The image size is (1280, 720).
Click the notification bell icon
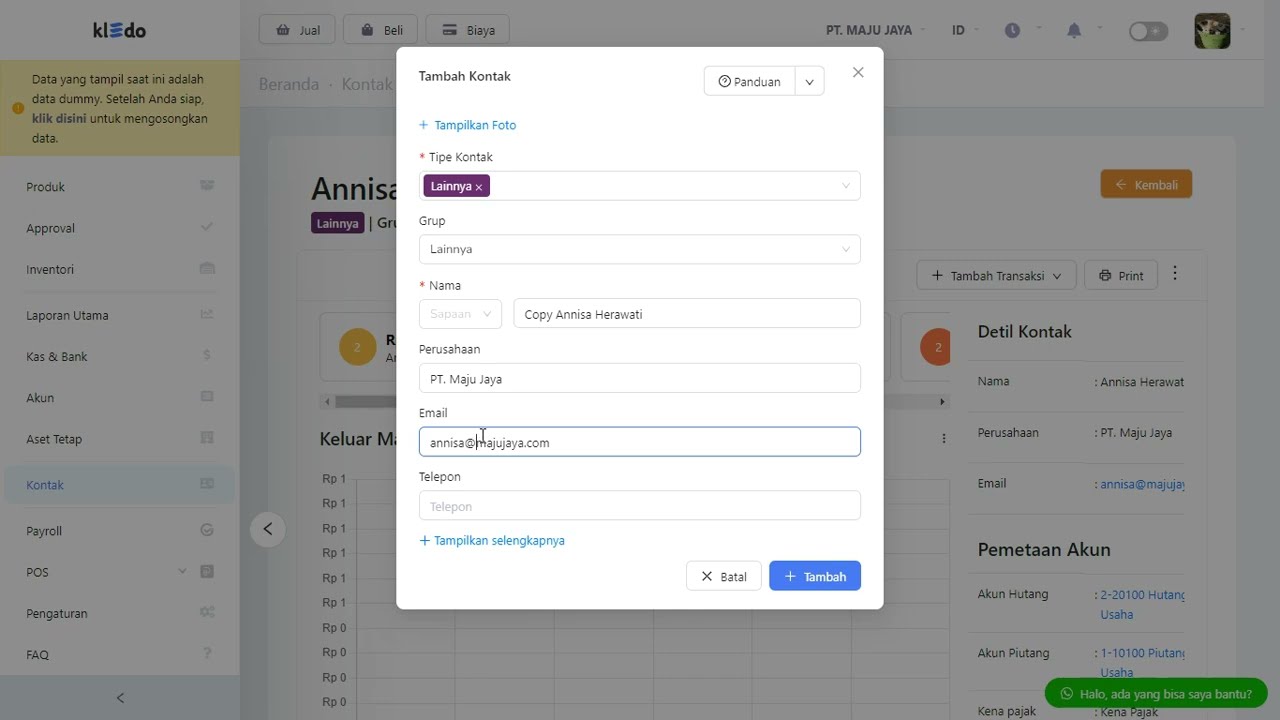click(x=1074, y=31)
